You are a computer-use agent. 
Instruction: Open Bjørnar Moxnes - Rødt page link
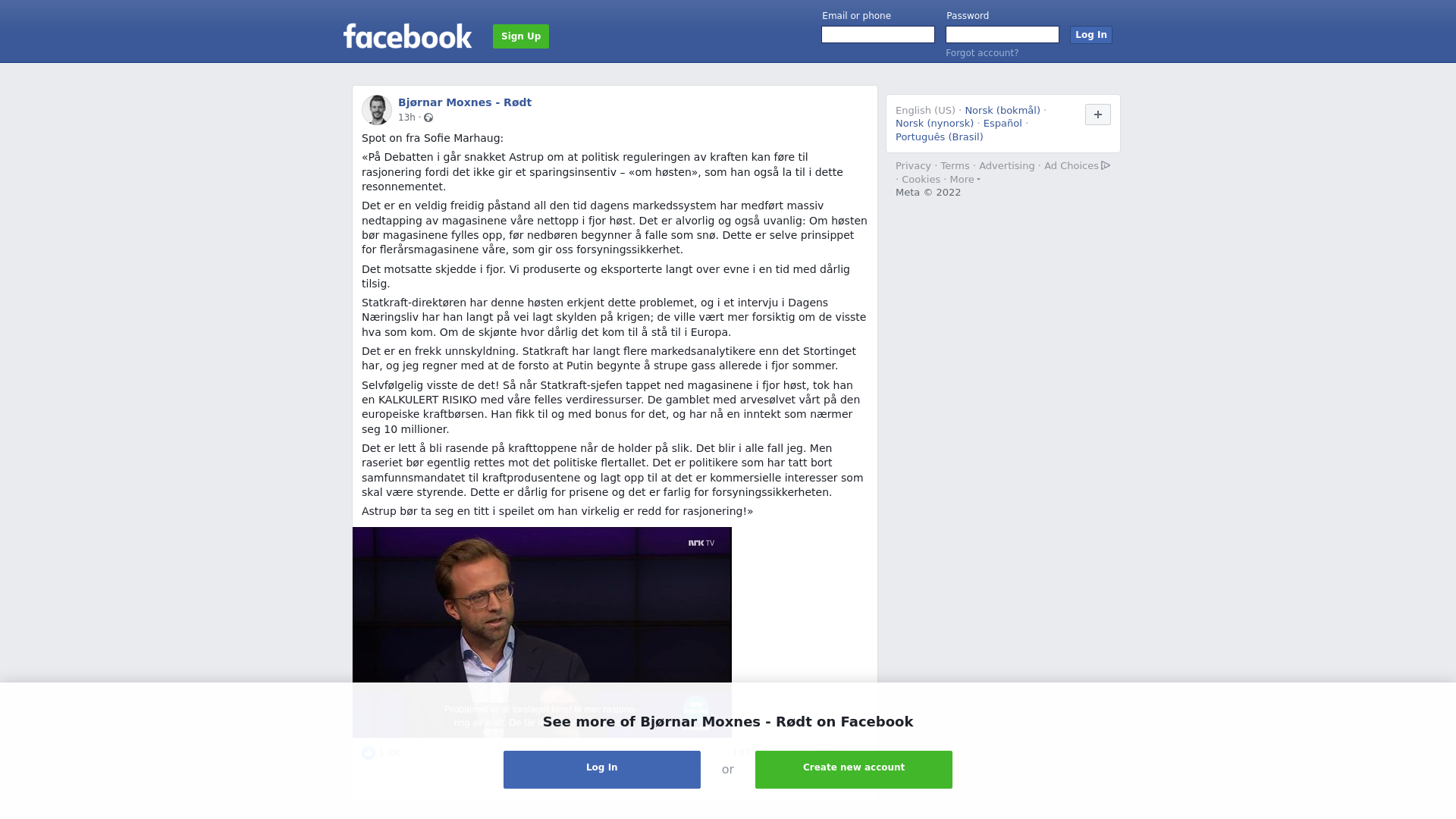coord(465,102)
